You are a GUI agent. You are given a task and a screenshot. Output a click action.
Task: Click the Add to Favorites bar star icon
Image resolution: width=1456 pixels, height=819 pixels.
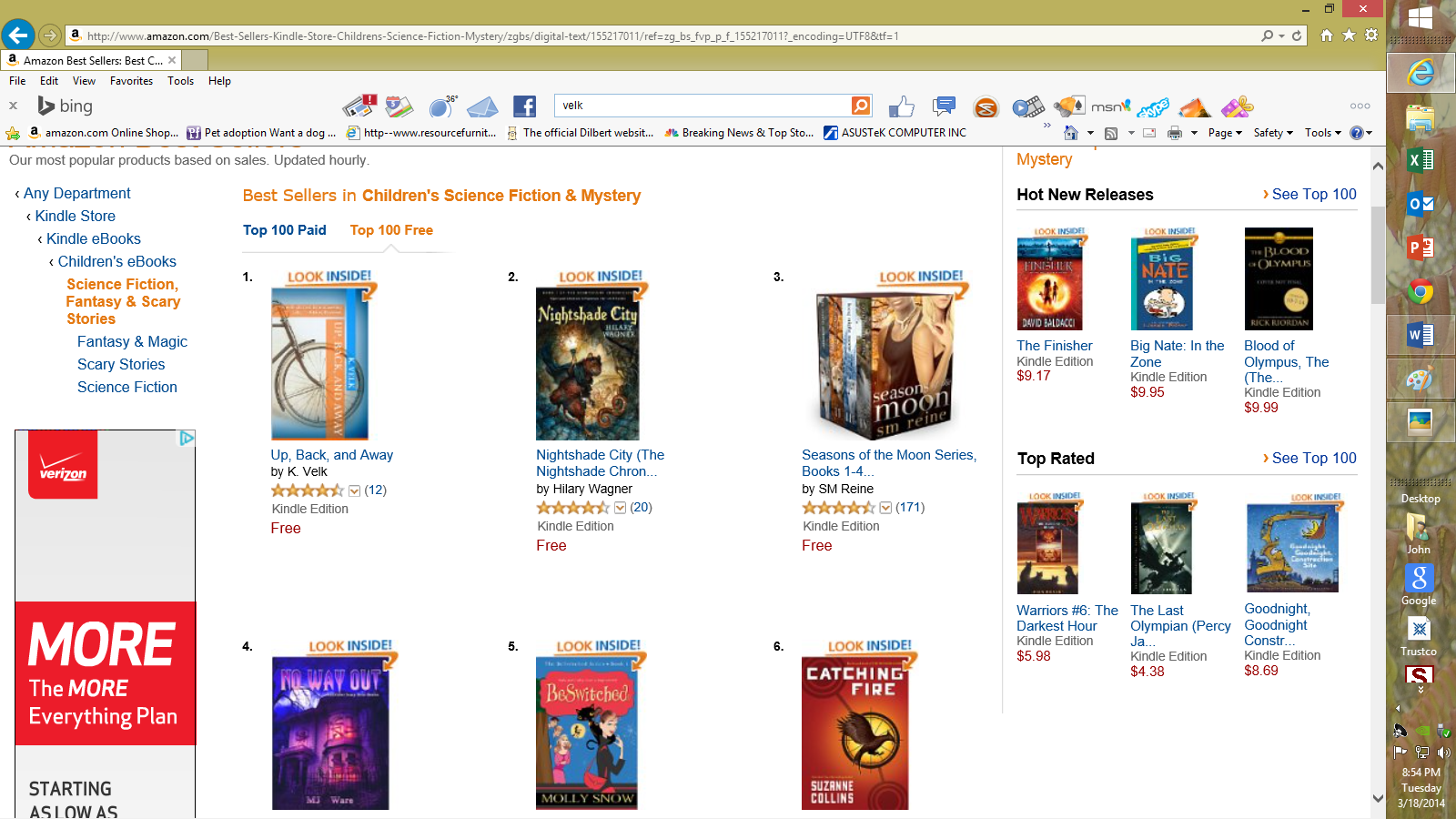click(13, 133)
